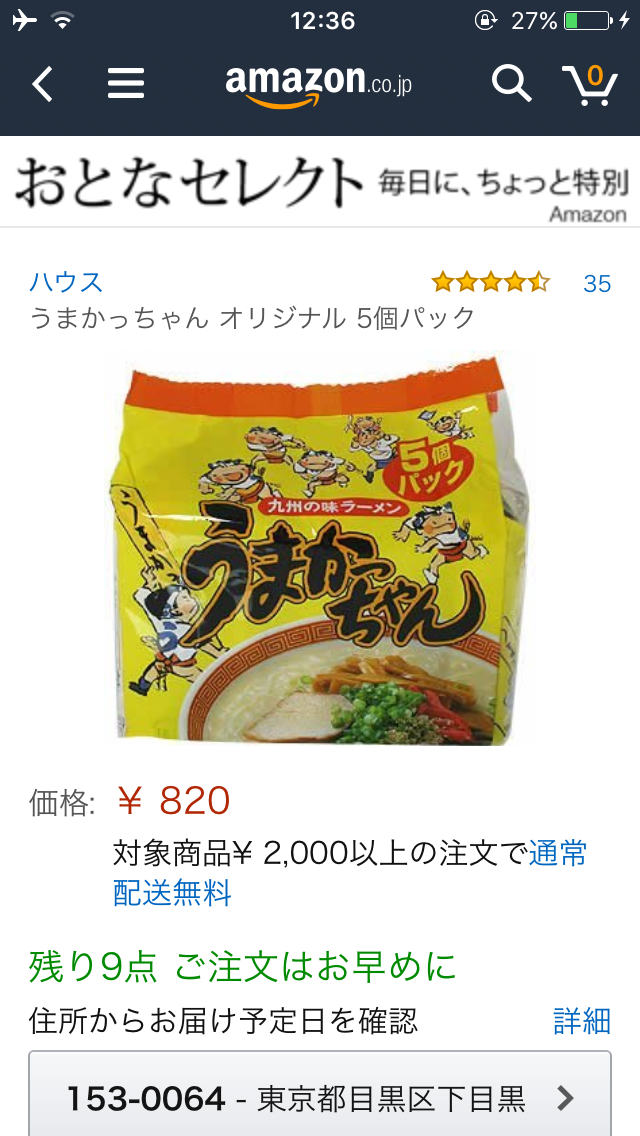Go back with the left arrow icon
The image size is (640, 1136).
pos(43,84)
